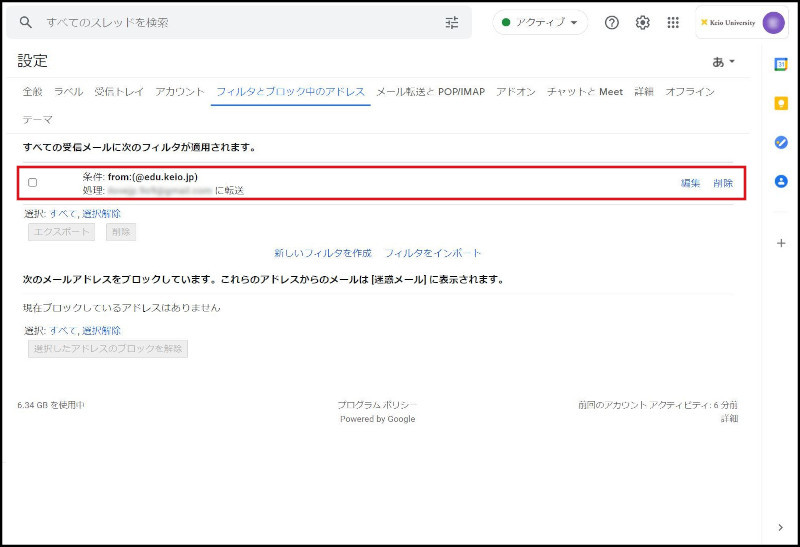Focus the mail search input field

[240, 22]
